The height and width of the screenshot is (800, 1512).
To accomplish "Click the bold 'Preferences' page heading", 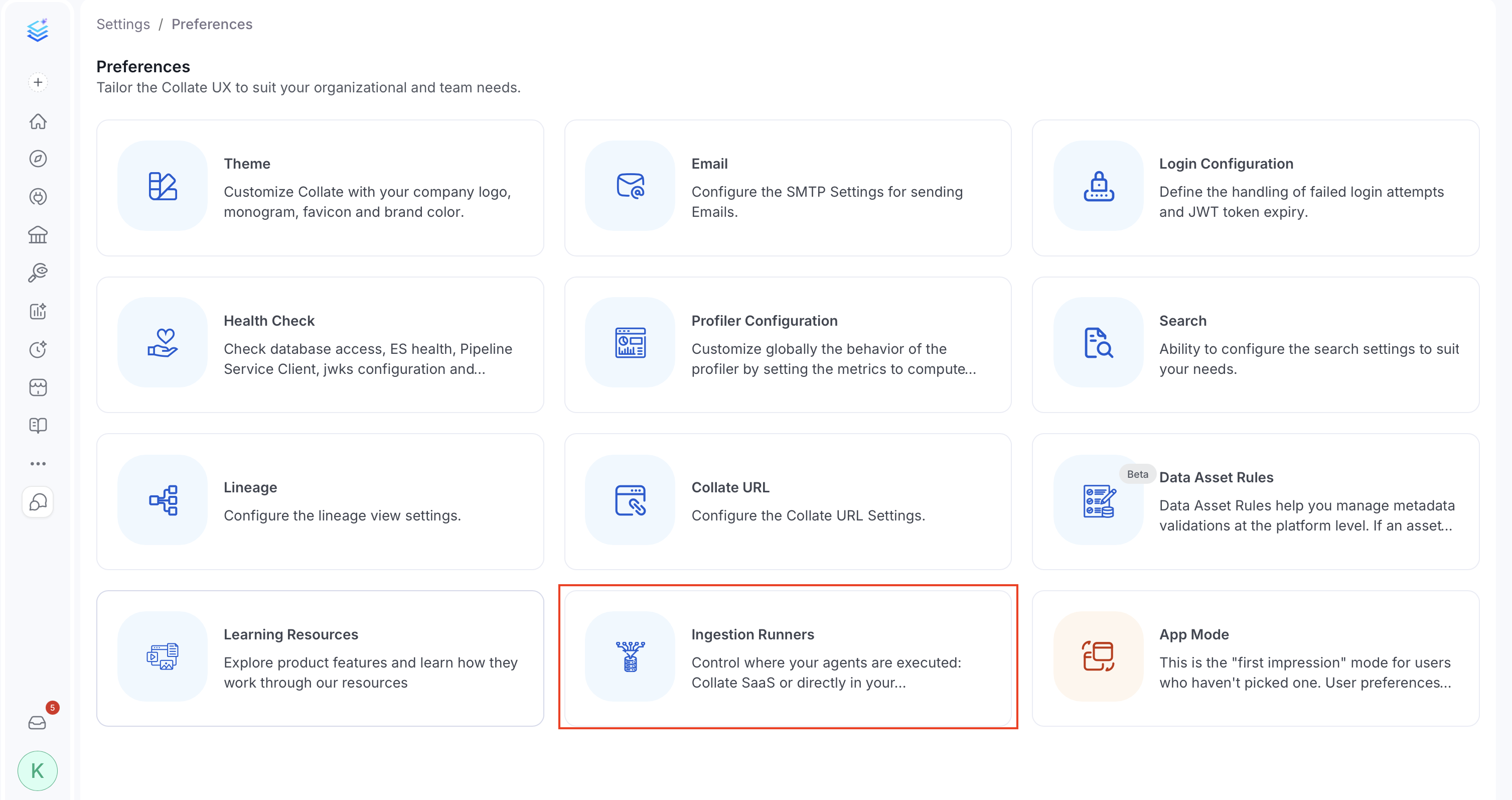I will (x=143, y=66).
